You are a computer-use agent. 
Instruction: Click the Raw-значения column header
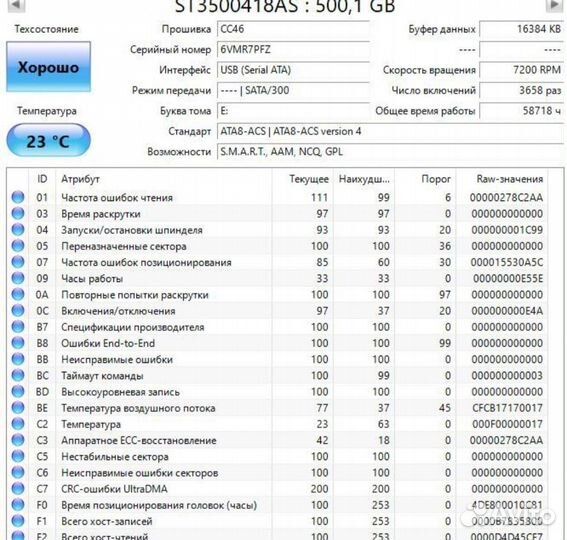click(x=502, y=179)
